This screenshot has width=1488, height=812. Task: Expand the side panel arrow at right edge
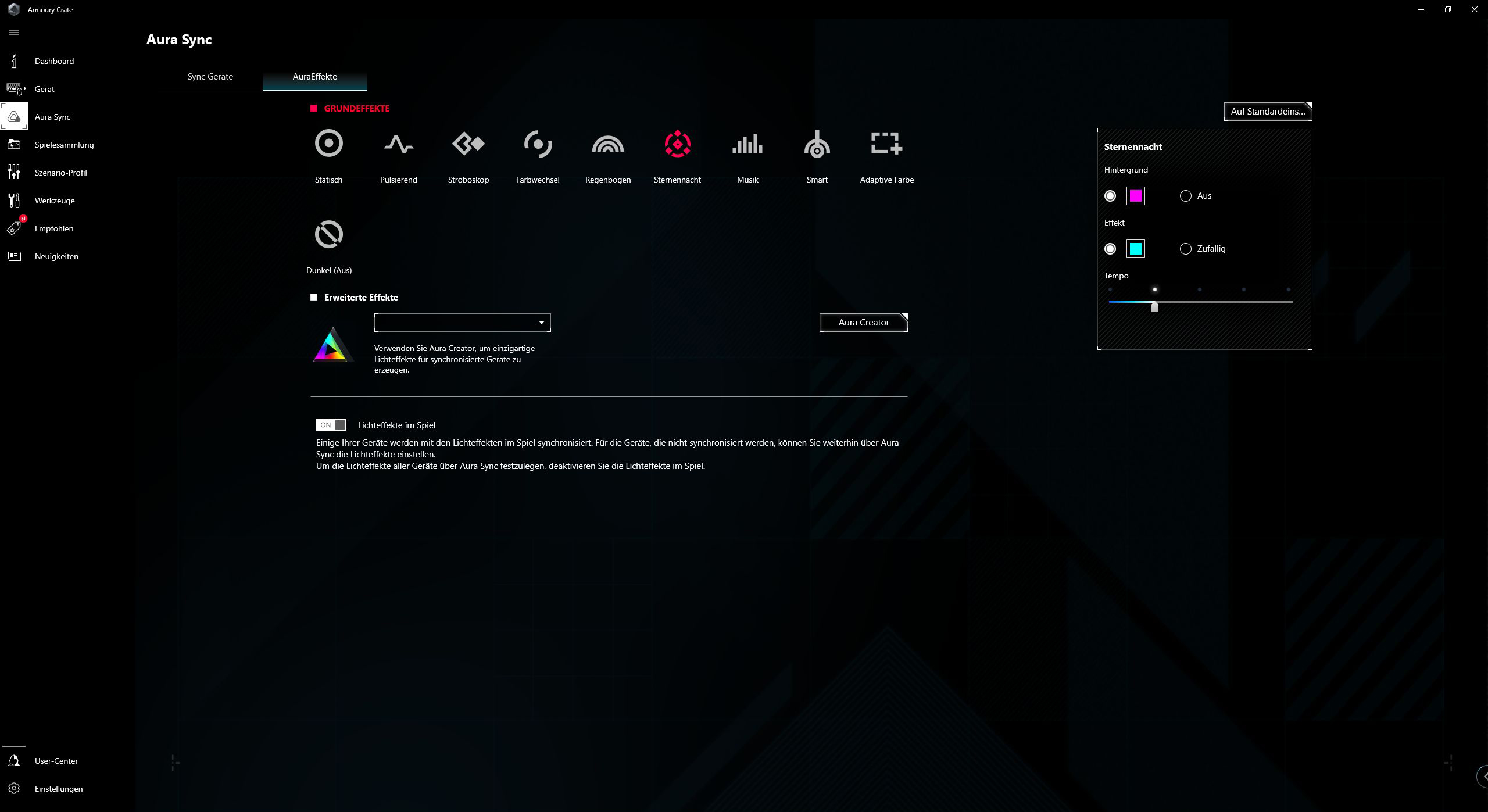pos(1483,776)
